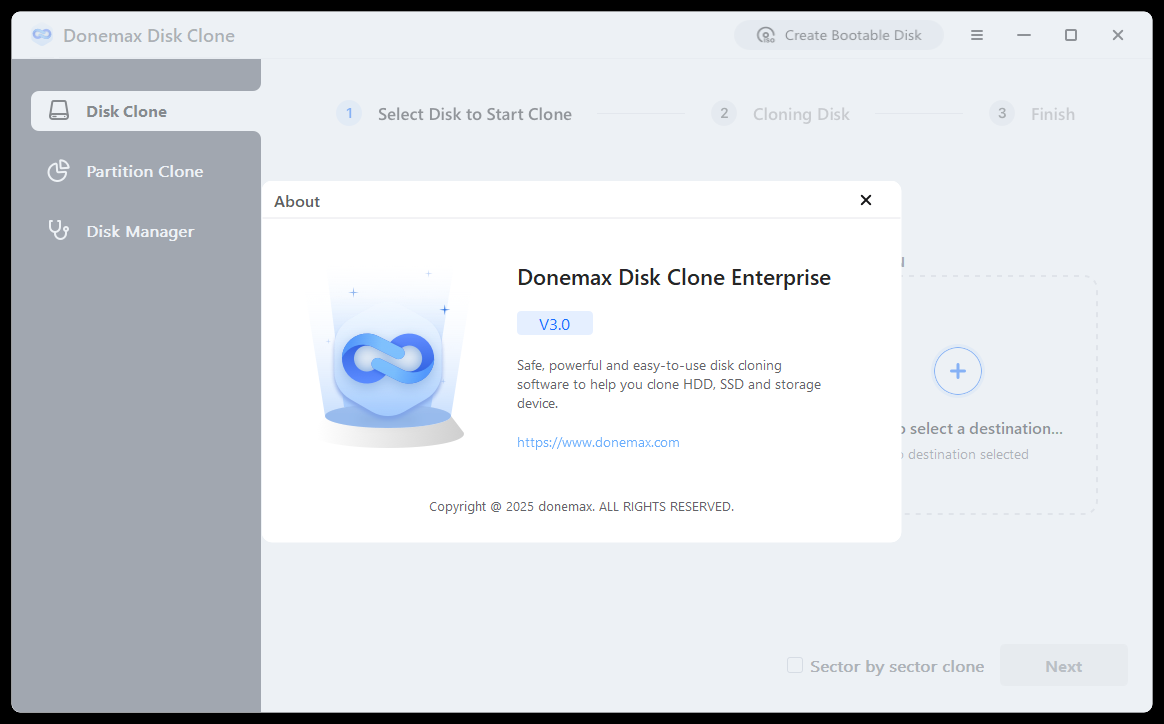Click step 3 Finish circle
Screen dimensions: 1164x724
1001,114
